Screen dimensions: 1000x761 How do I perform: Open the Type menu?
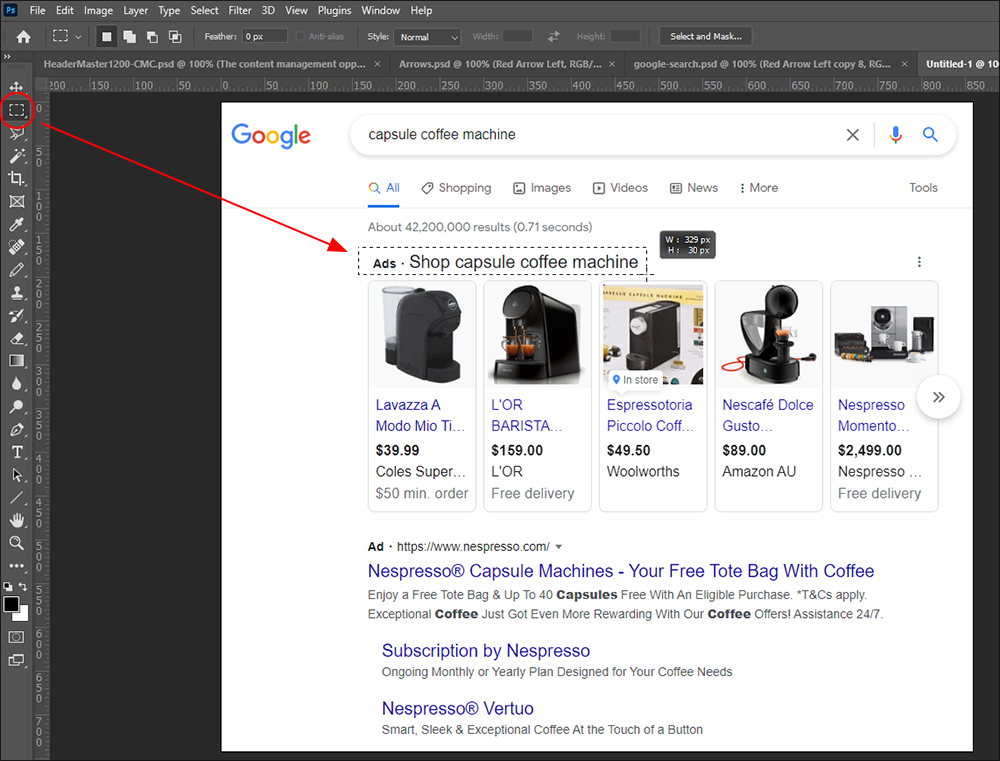pos(169,10)
